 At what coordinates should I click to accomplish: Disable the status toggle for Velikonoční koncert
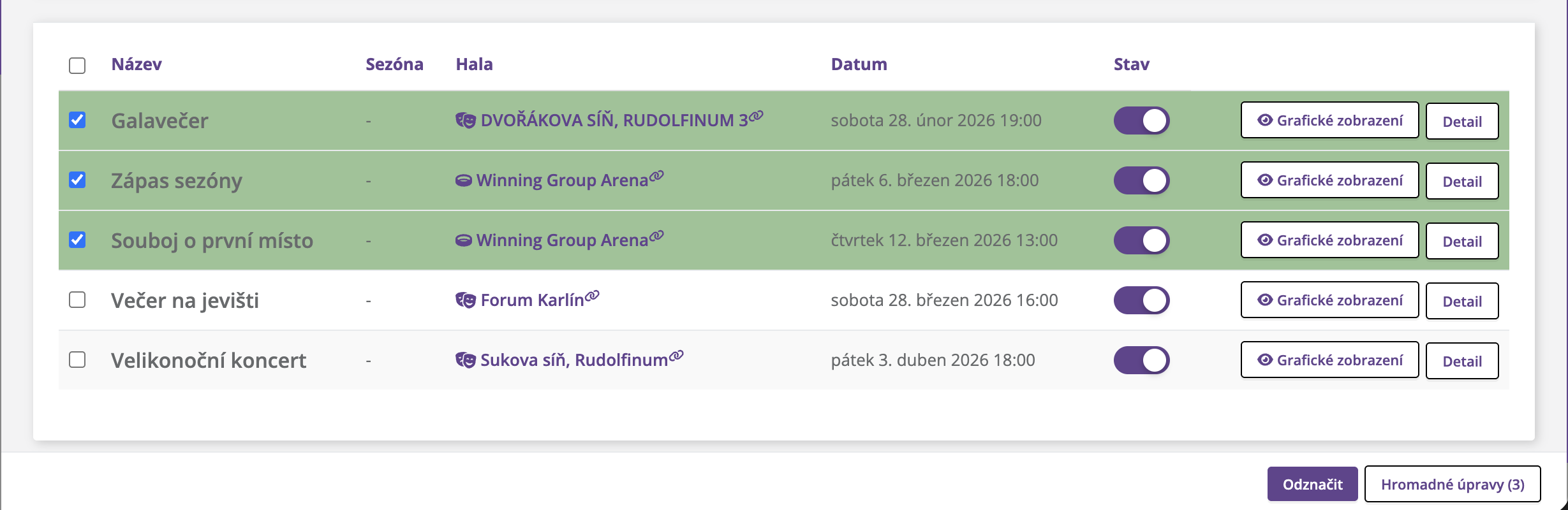pyautogui.click(x=1141, y=360)
